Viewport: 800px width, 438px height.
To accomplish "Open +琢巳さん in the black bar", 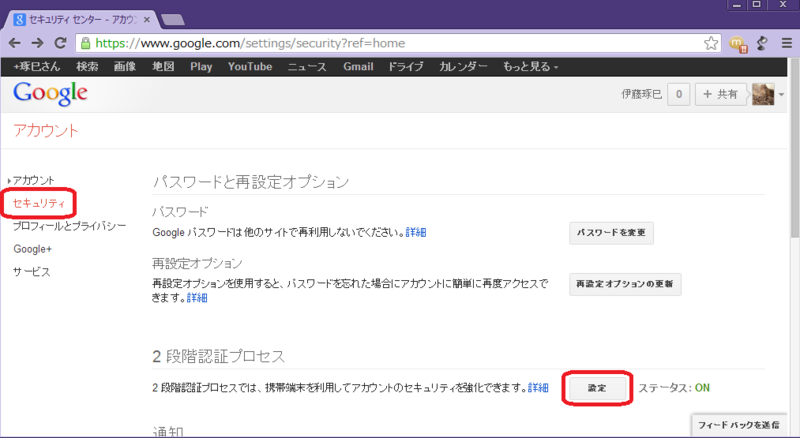I will (37, 67).
